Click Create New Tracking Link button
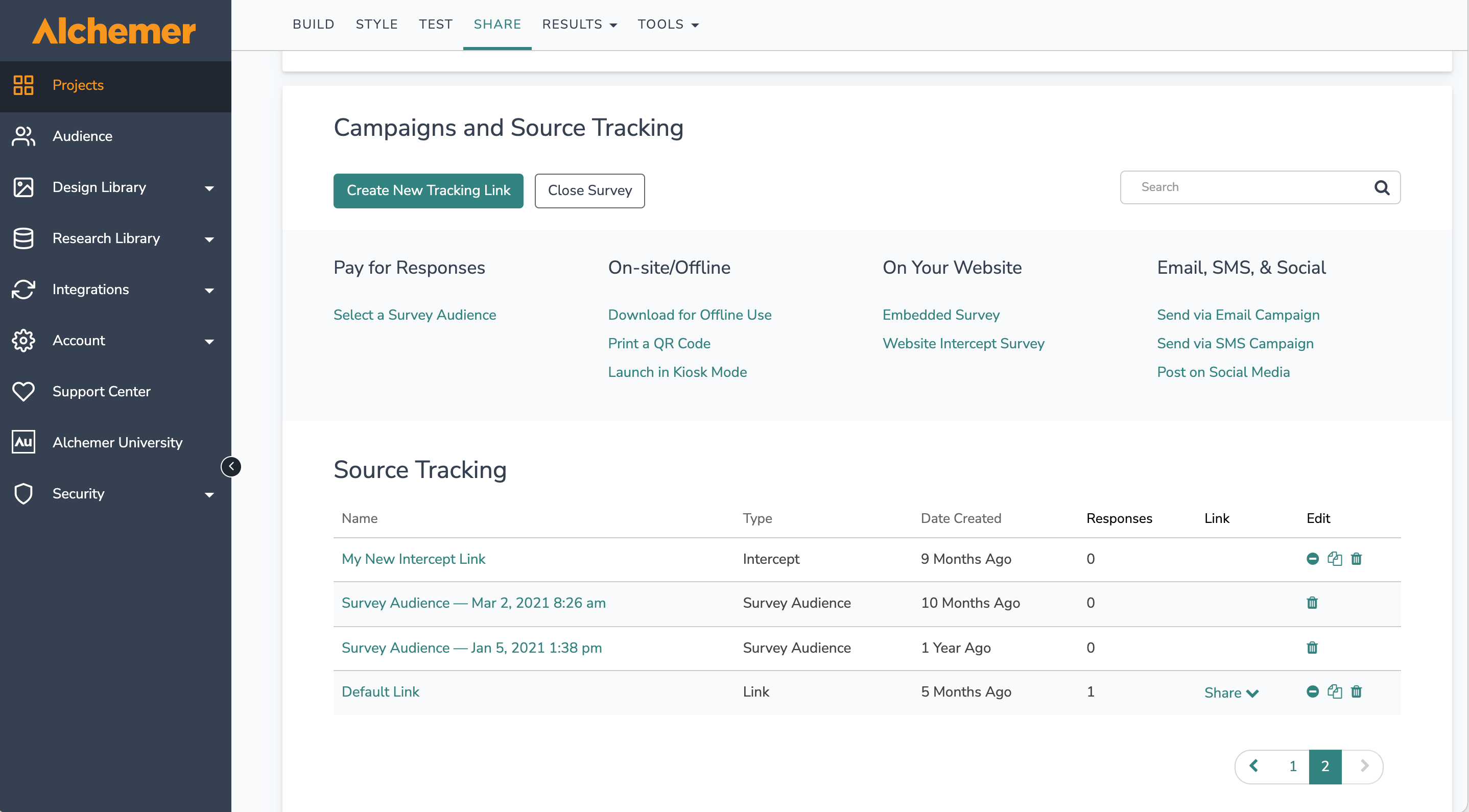The height and width of the screenshot is (812, 1469). click(x=428, y=190)
